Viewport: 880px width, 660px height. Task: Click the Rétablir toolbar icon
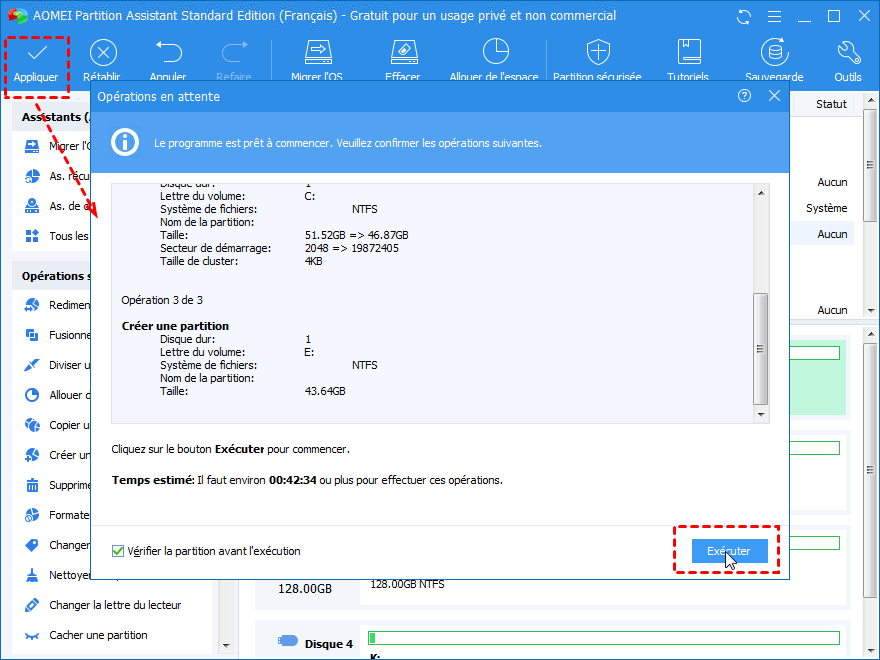coord(103,53)
